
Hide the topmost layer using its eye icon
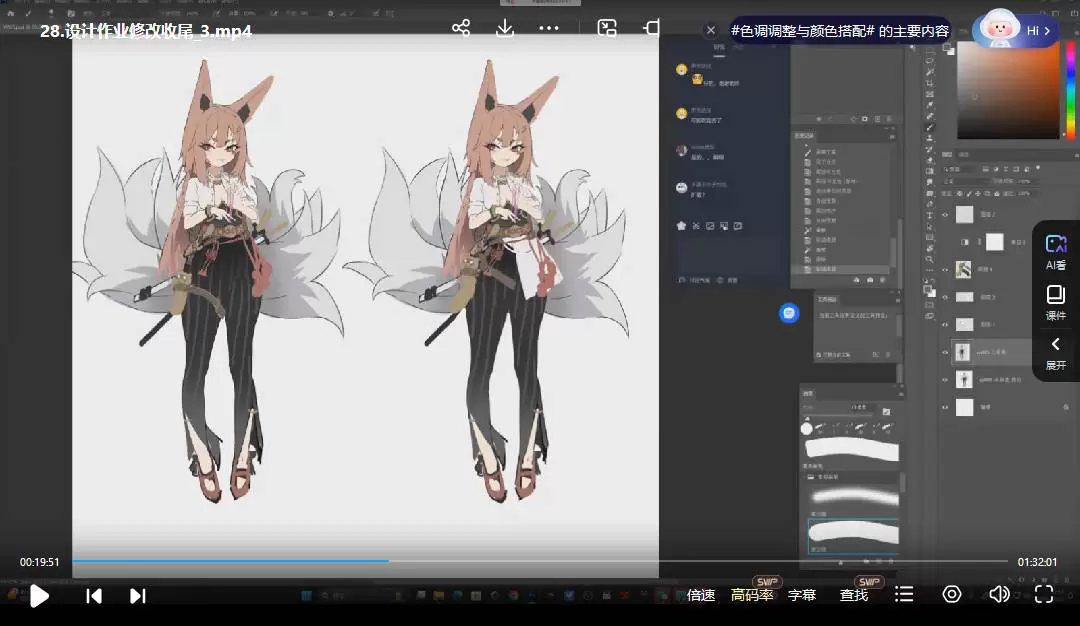pos(945,215)
